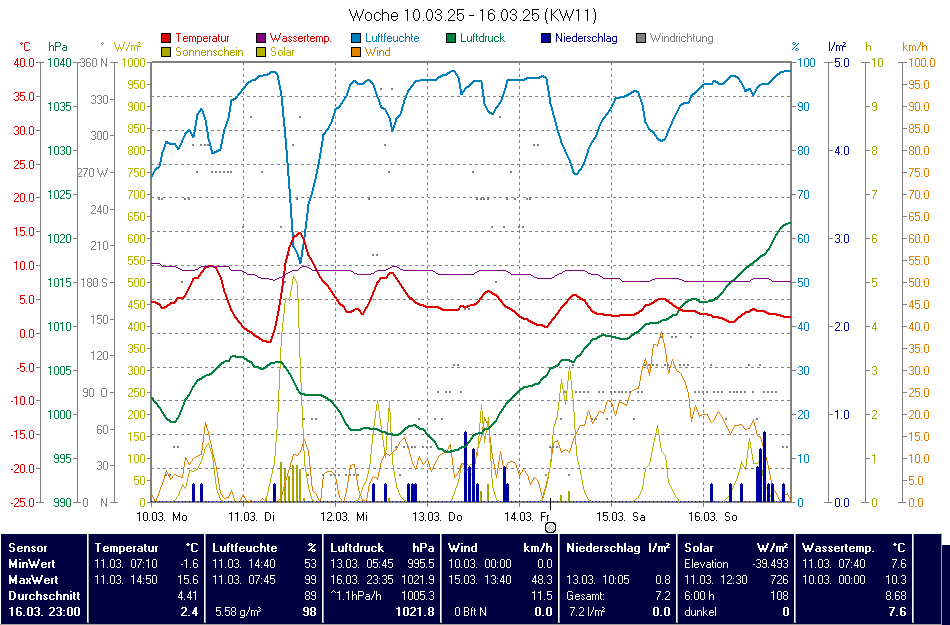Click the Niederschlag column header in the table

[x=603, y=547]
